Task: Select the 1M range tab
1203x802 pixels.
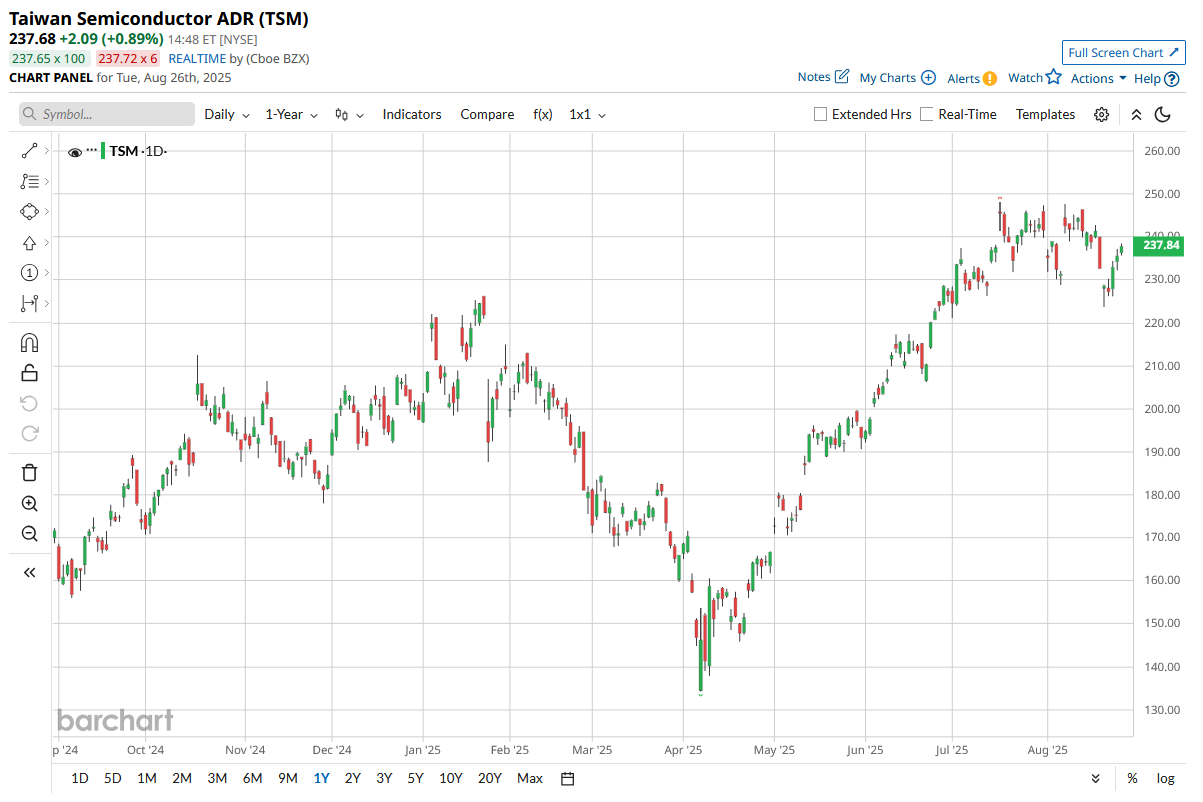Action: (147, 778)
